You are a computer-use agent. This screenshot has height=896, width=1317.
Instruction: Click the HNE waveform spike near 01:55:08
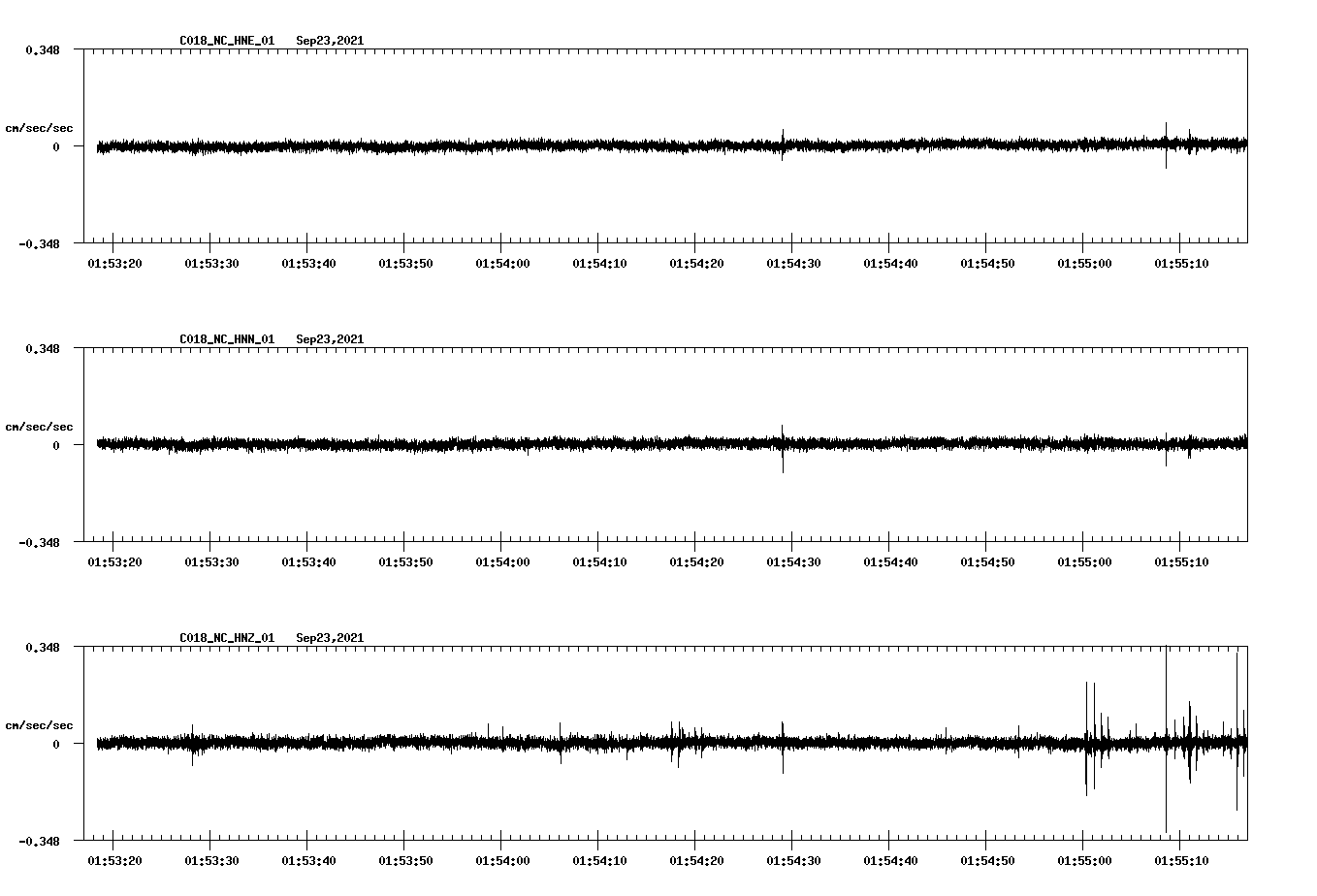point(1166,144)
